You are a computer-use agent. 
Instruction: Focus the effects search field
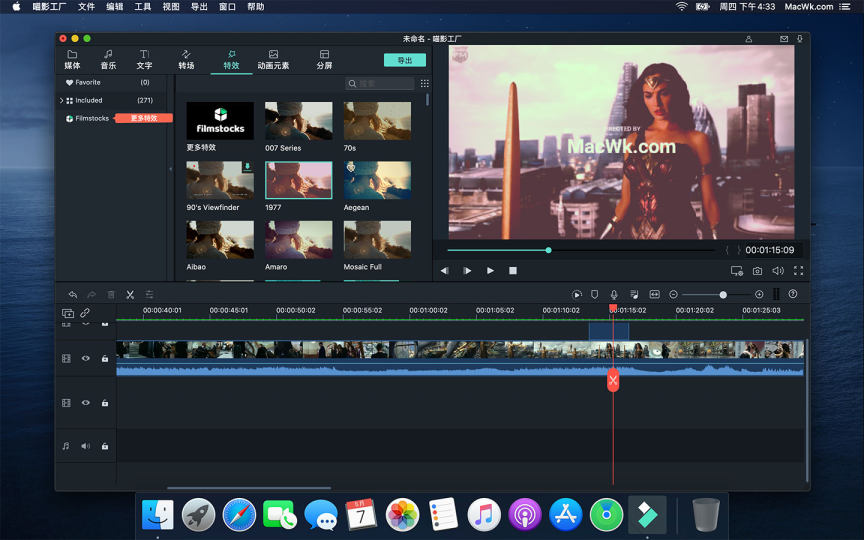click(380, 83)
